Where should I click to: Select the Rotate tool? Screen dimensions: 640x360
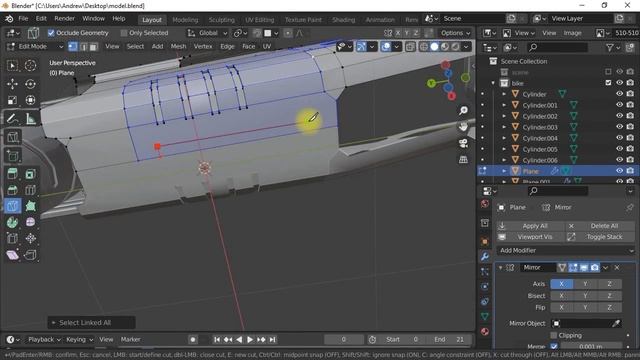pyautogui.click(x=30, y=84)
